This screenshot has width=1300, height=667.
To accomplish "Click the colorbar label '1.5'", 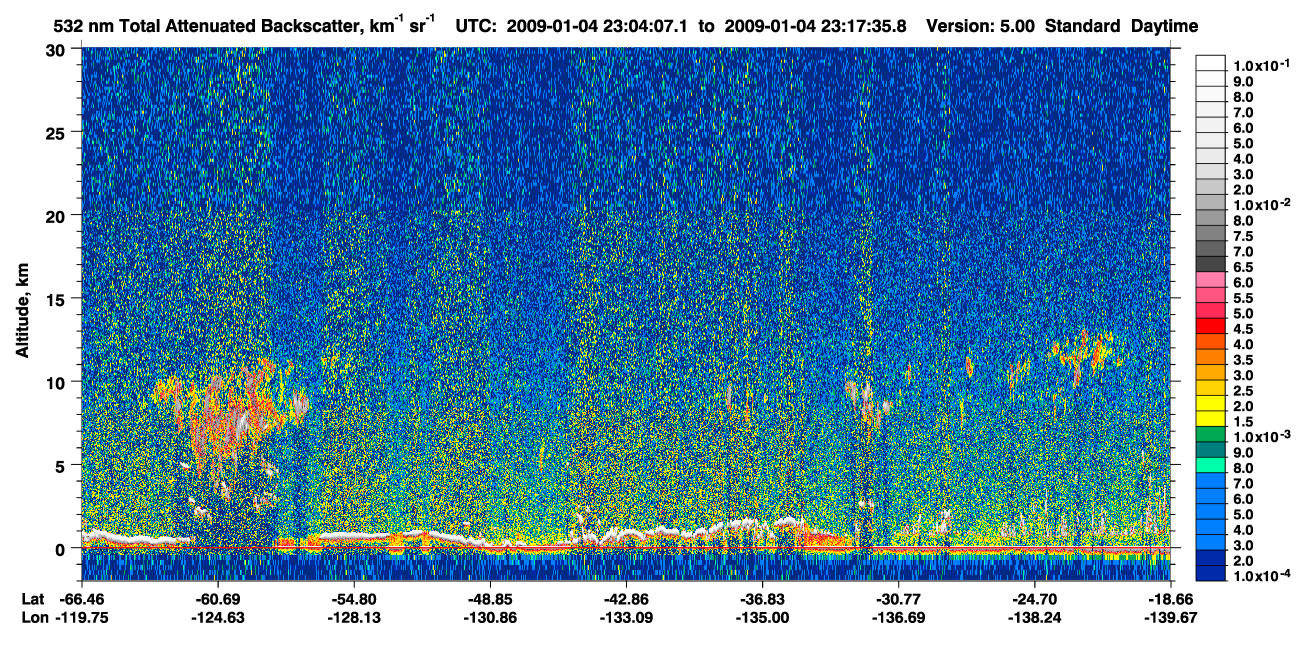I will tap(1243, 422).
